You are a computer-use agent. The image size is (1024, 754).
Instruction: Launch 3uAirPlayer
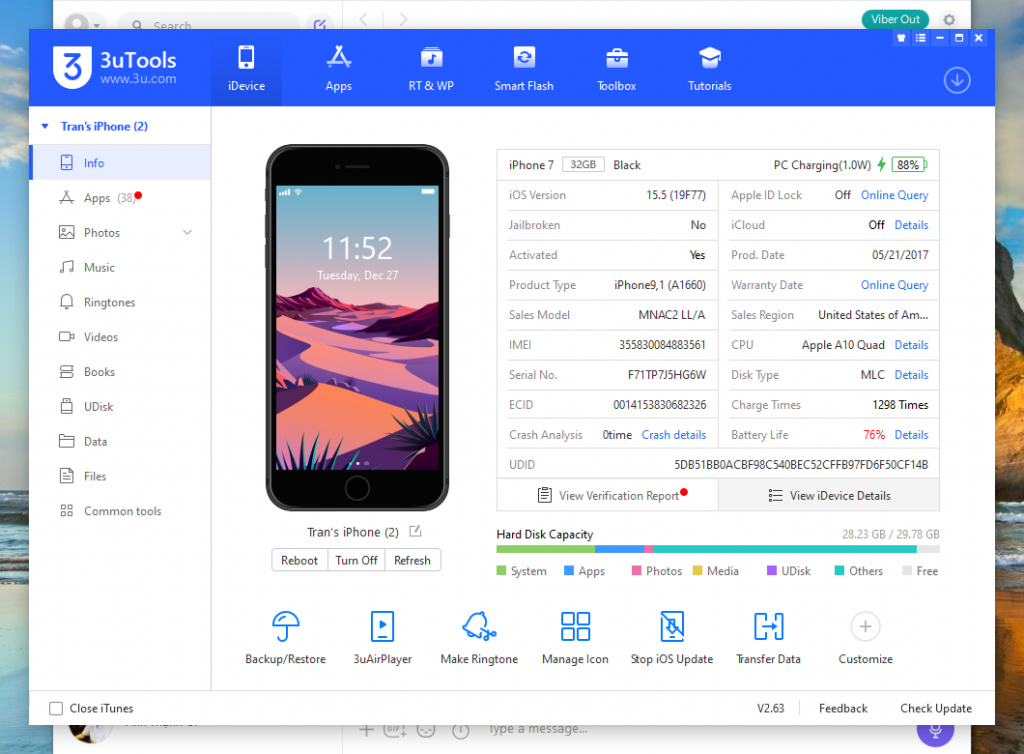tap(383, 637)
